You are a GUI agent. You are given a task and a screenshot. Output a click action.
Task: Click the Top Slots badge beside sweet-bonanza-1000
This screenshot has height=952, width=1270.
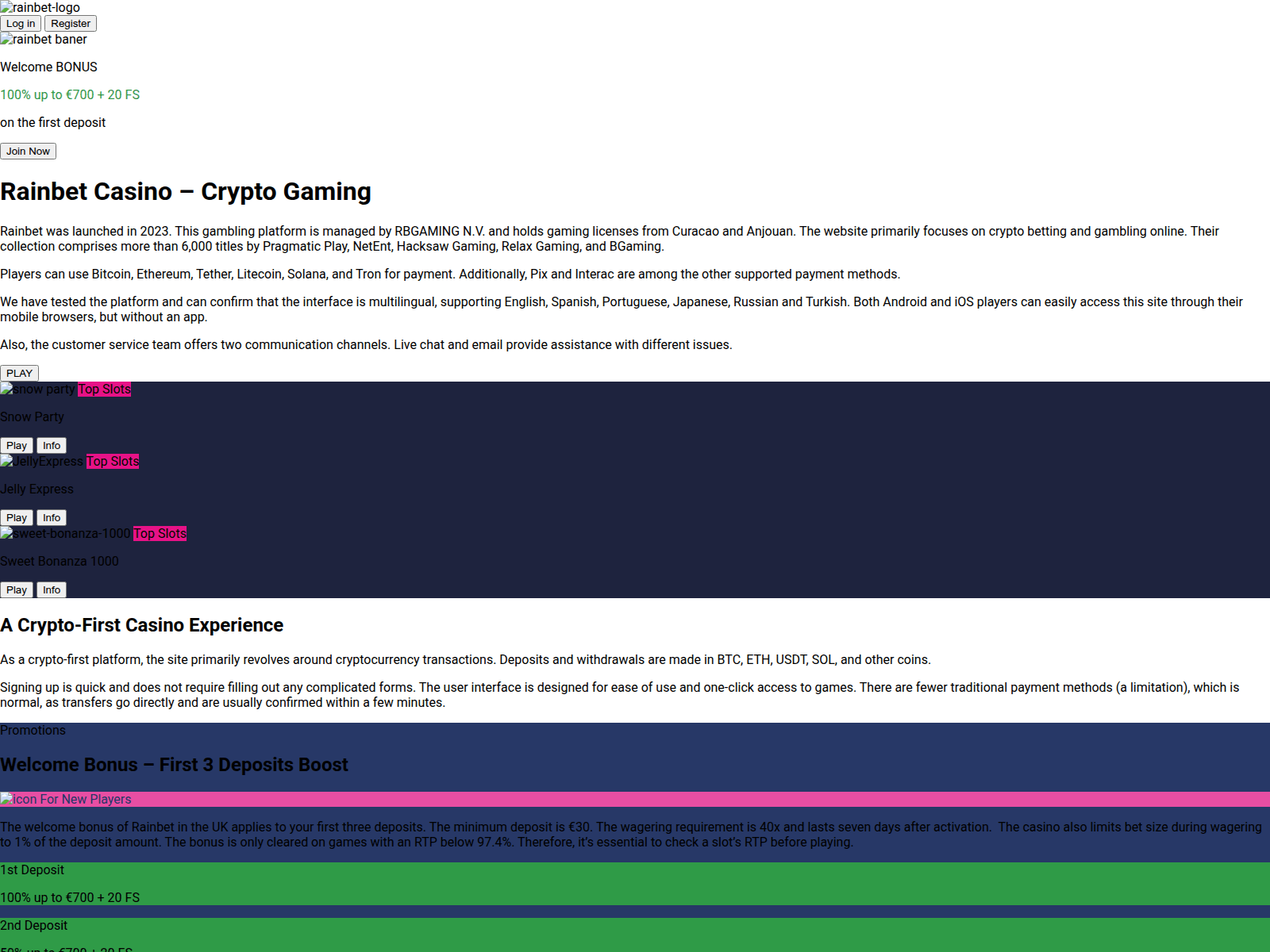(x=160, y=534)
